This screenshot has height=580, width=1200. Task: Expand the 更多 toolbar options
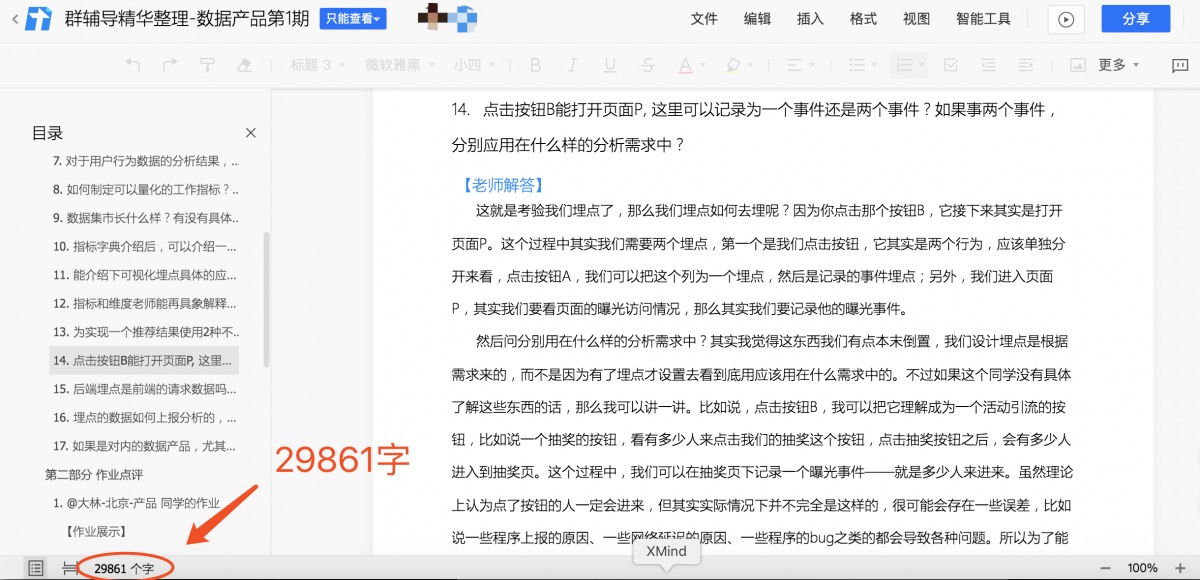(x=1118, y=65)
